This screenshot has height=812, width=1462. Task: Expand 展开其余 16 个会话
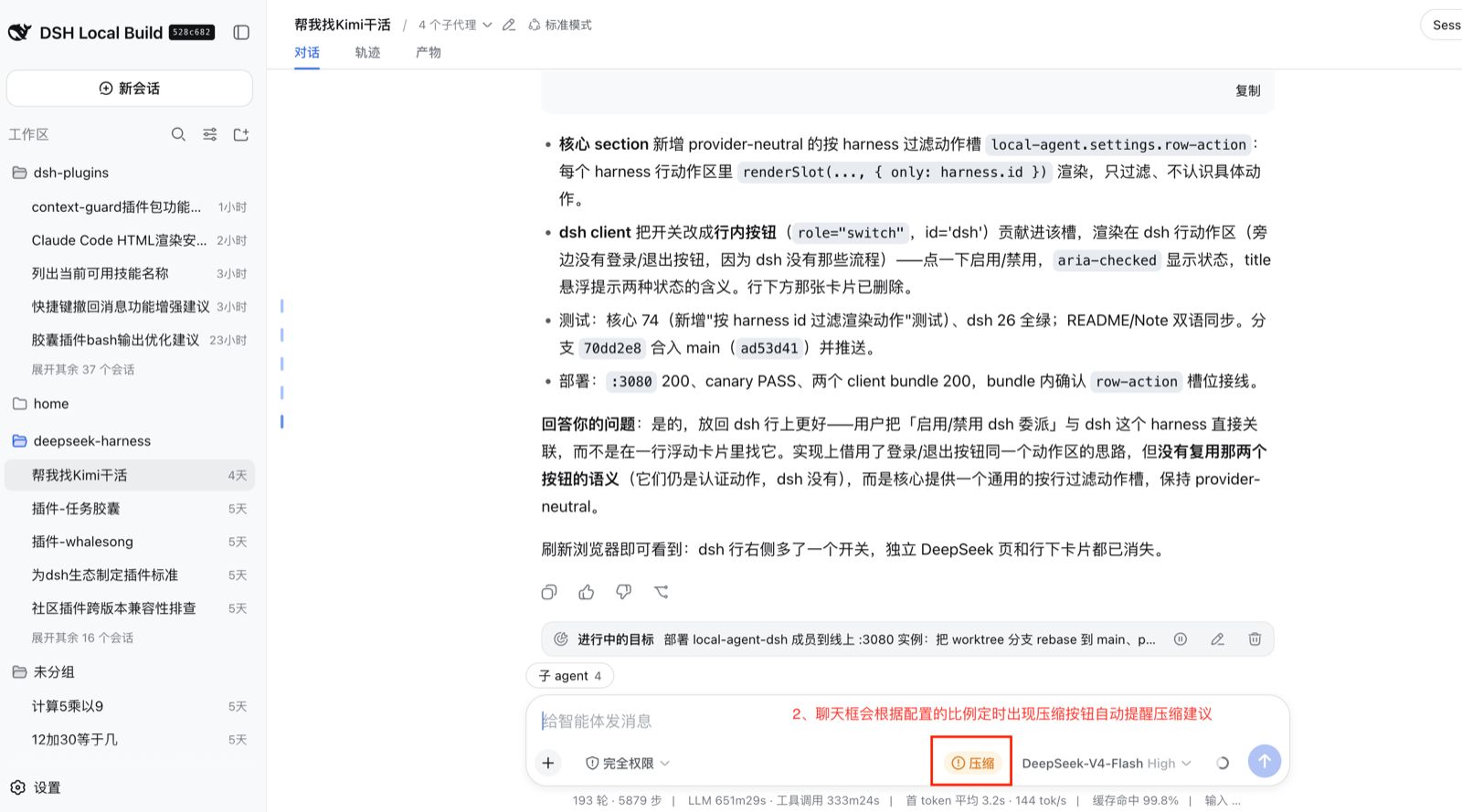pos(83,638)
